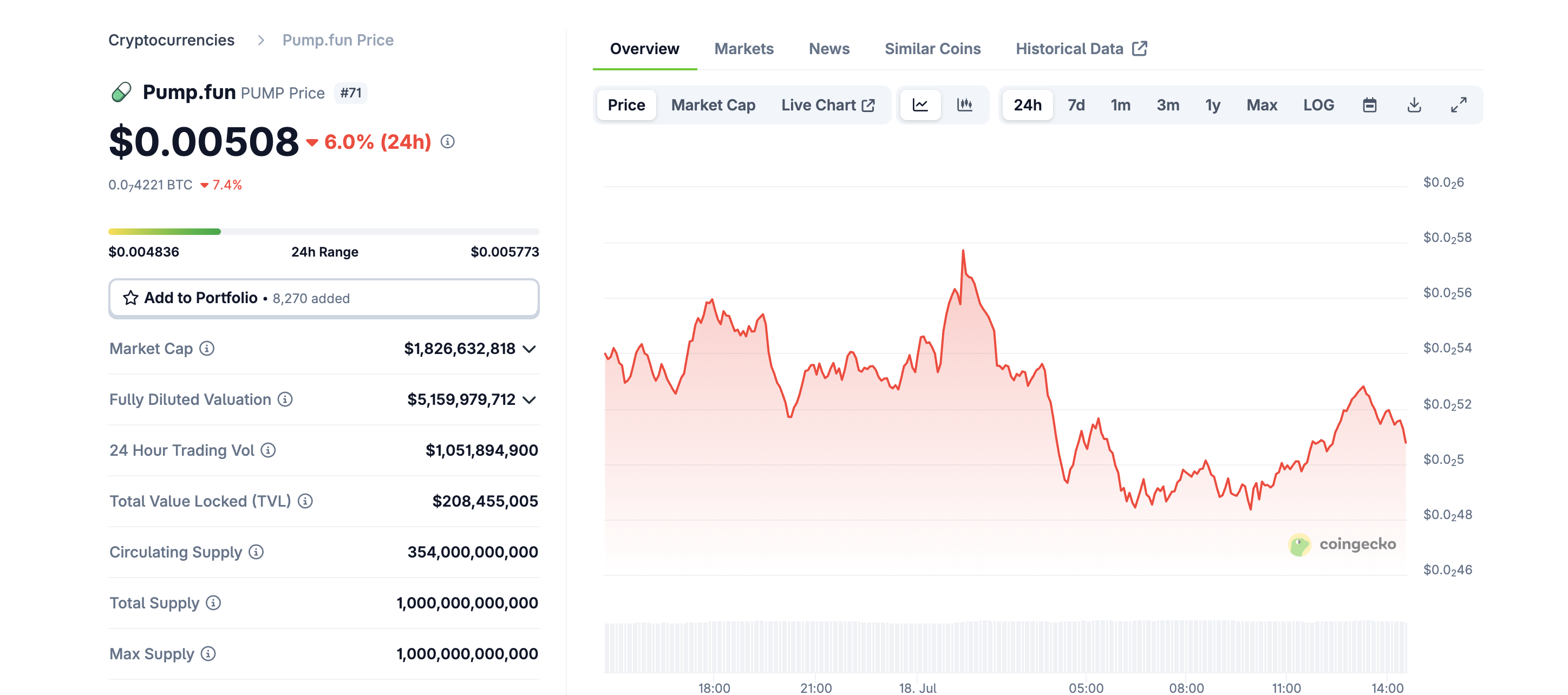Click external link icon beside Live Chart
1568x695 pixels.
[868, 106]
